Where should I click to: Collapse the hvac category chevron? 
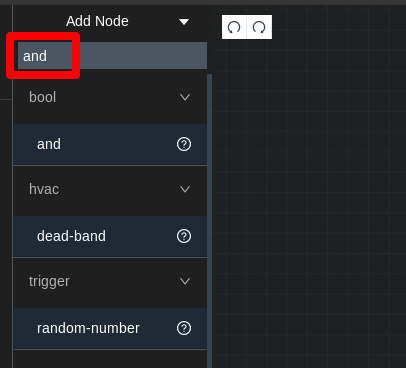pos(185,189)
